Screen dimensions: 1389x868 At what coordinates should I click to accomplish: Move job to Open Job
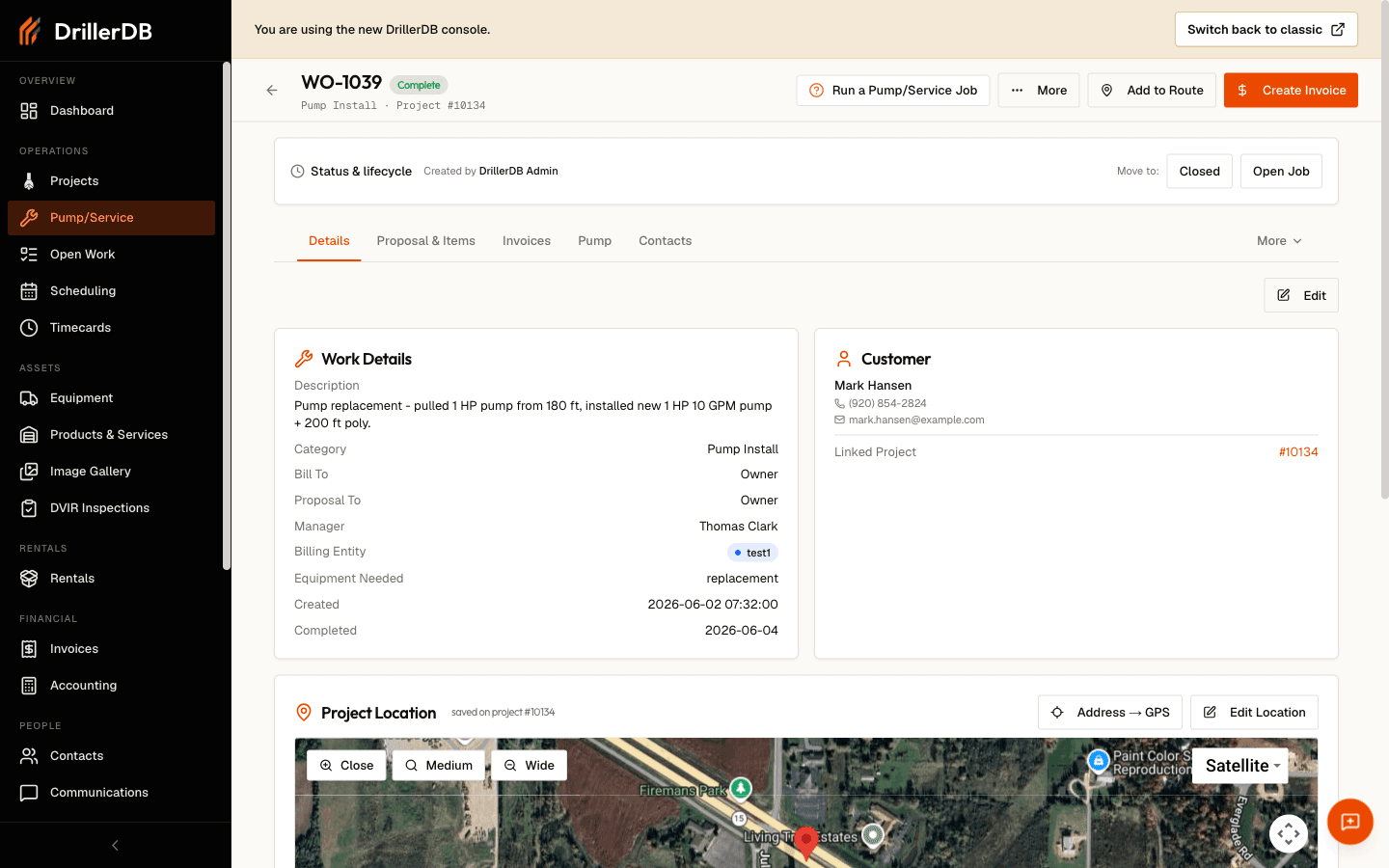click(x=1281, y=172)
